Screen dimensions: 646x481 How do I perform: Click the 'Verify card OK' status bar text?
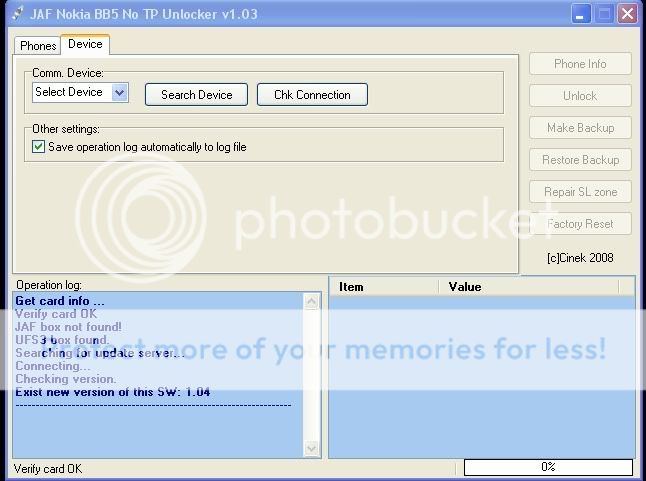48,469
